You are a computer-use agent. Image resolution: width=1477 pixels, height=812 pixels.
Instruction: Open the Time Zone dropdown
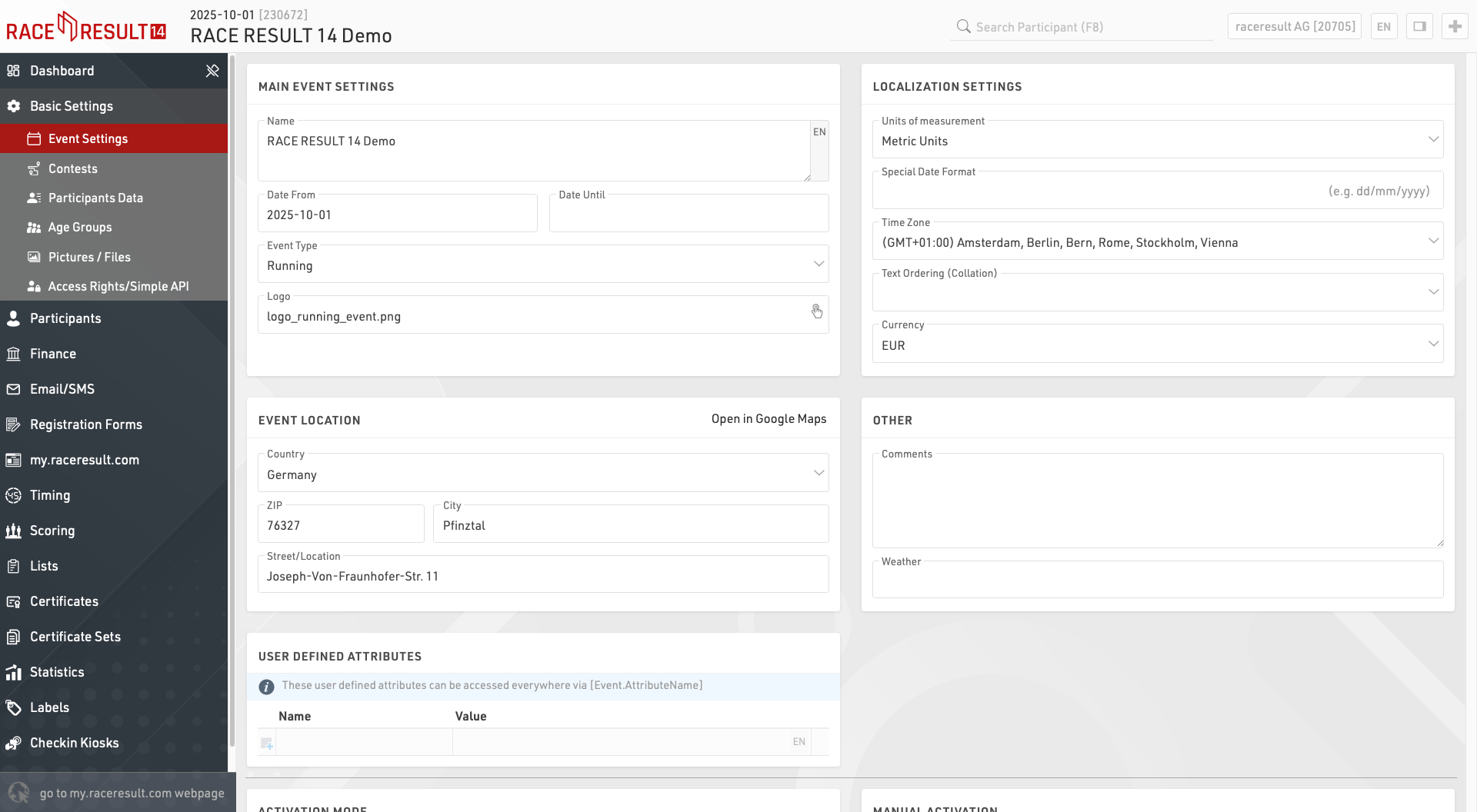[1158, 241]
